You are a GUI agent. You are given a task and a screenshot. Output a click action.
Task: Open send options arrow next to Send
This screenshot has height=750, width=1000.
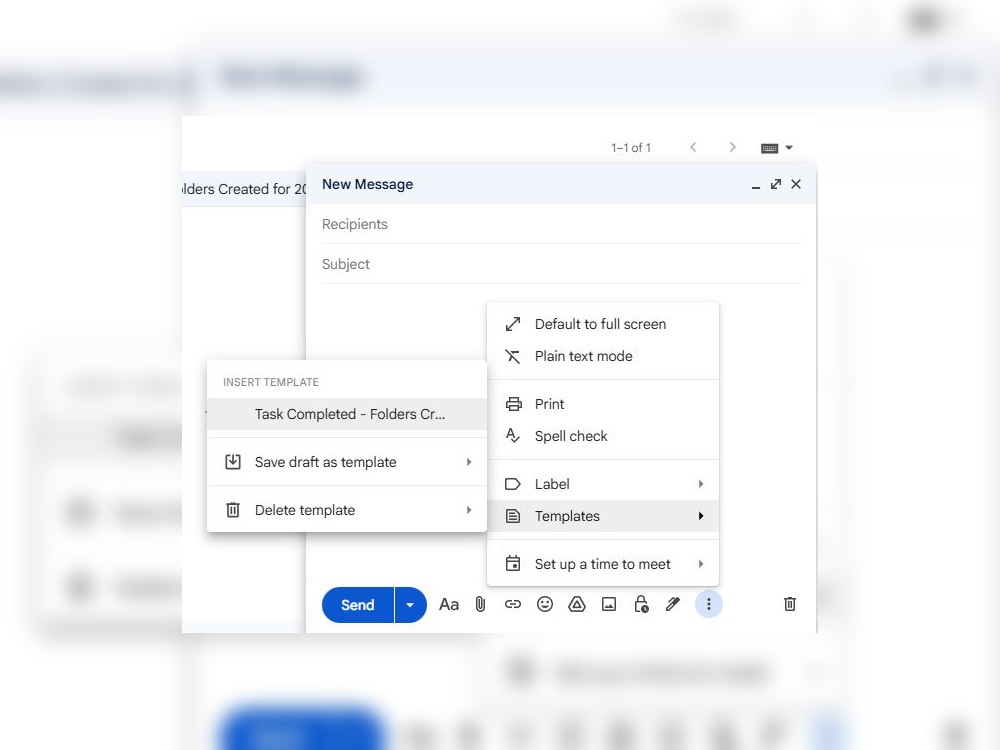coord(411,605)
